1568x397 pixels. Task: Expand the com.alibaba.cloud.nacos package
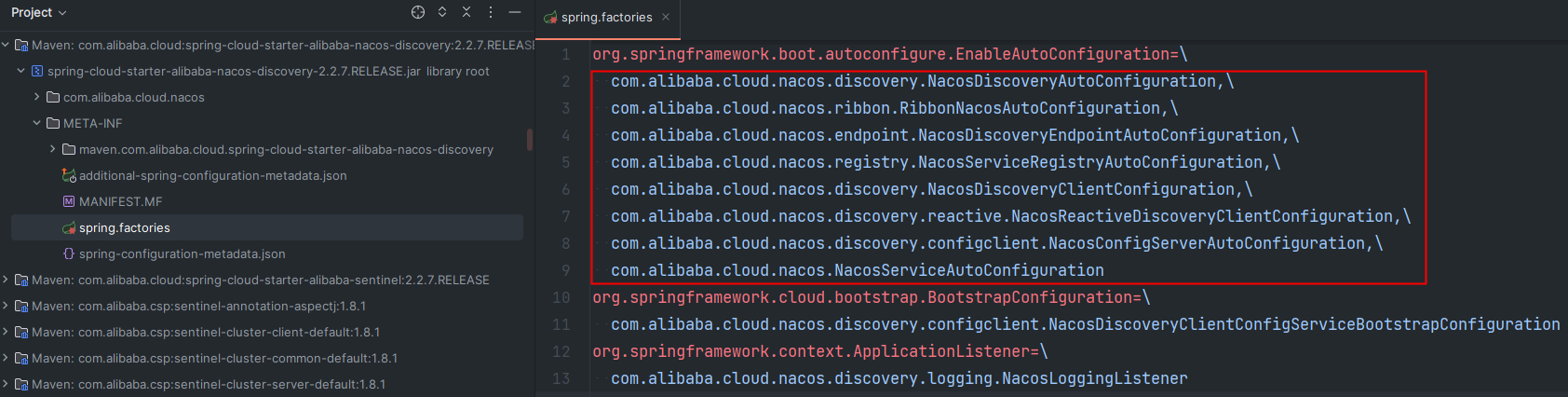(37, 97)
